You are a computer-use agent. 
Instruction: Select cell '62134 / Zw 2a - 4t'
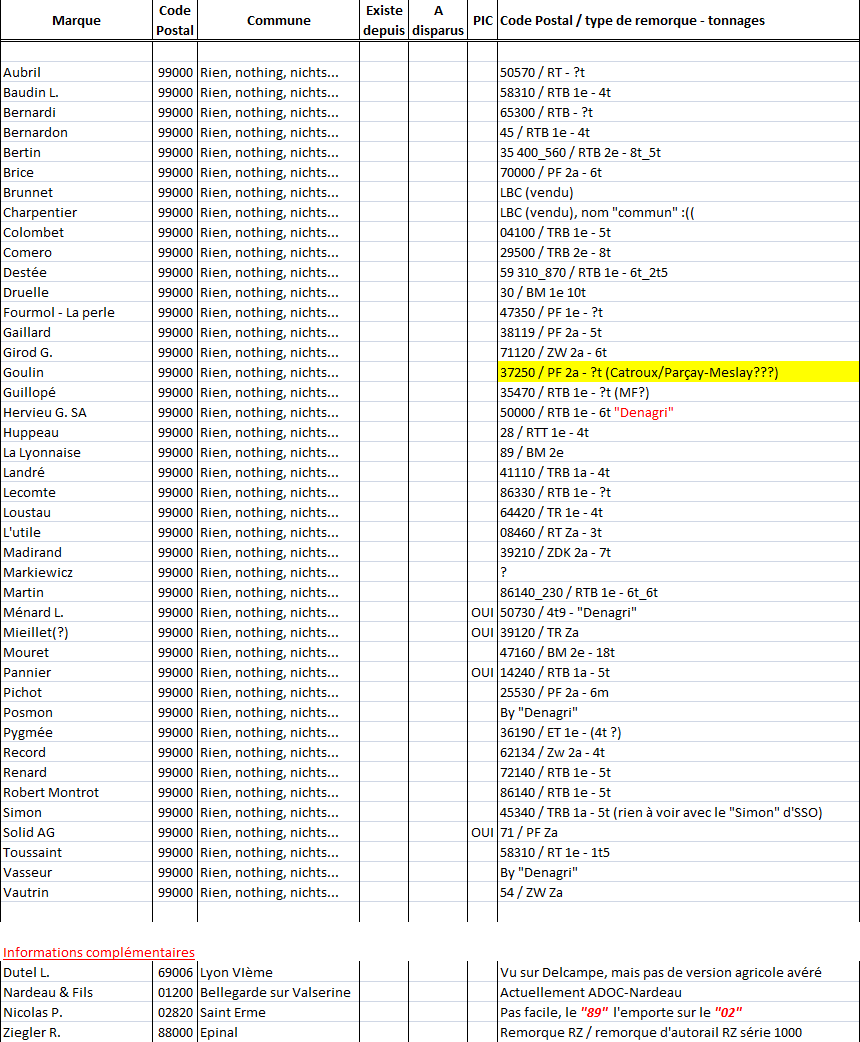click(679, 752)
